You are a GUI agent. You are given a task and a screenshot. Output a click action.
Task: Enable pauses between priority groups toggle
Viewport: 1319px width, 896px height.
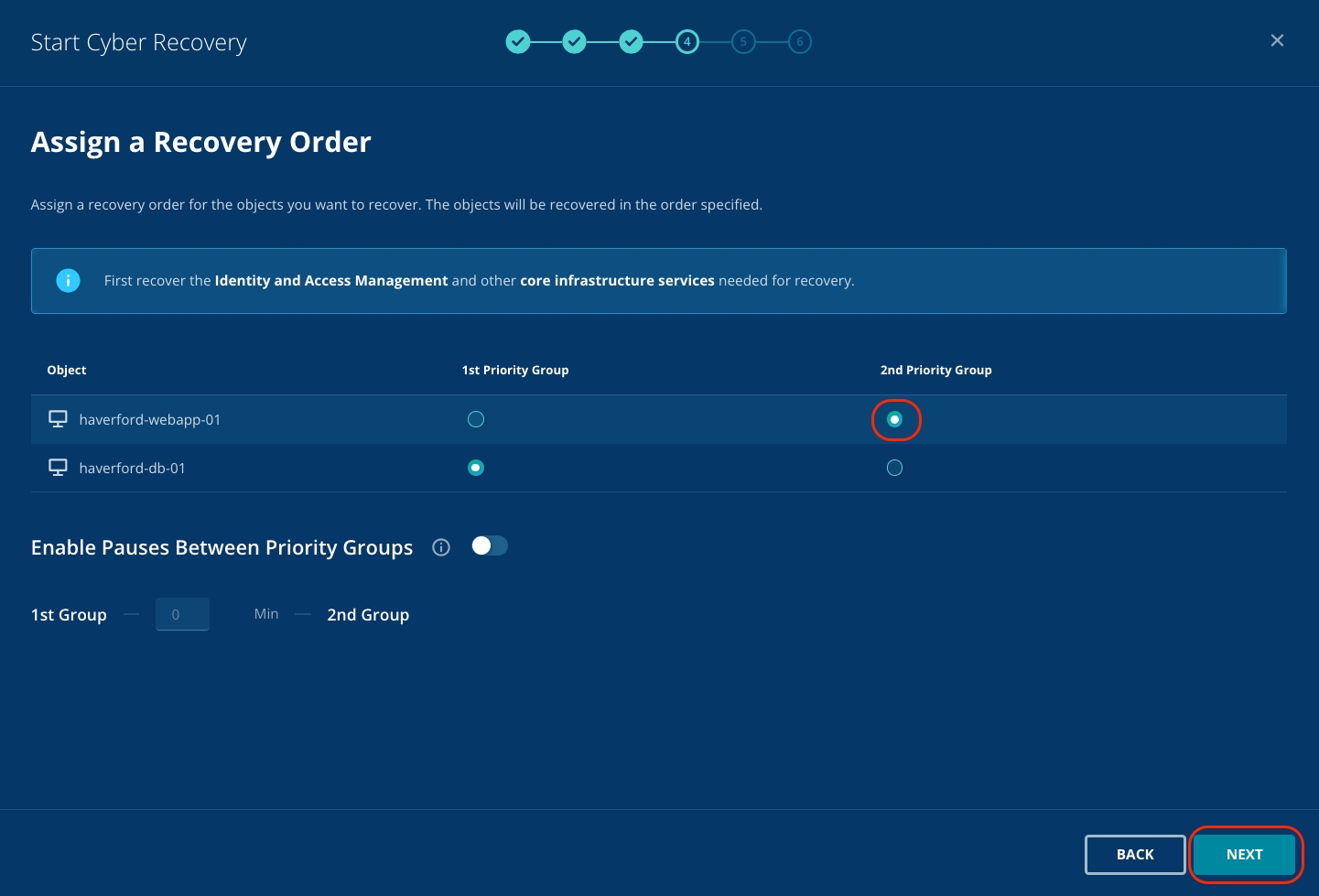coord(490,546)
